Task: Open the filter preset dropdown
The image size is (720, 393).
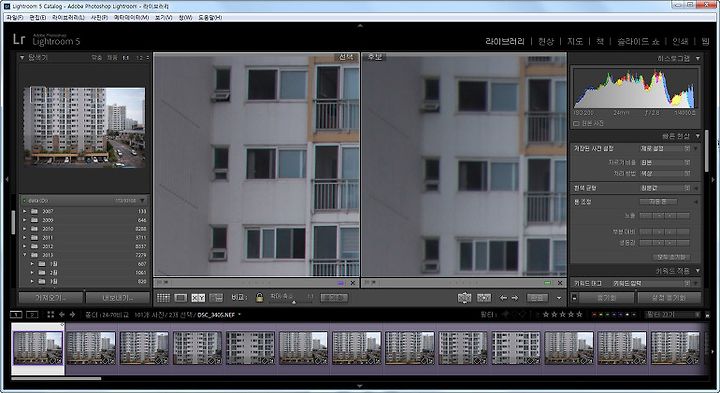Action: coord(673,314)
